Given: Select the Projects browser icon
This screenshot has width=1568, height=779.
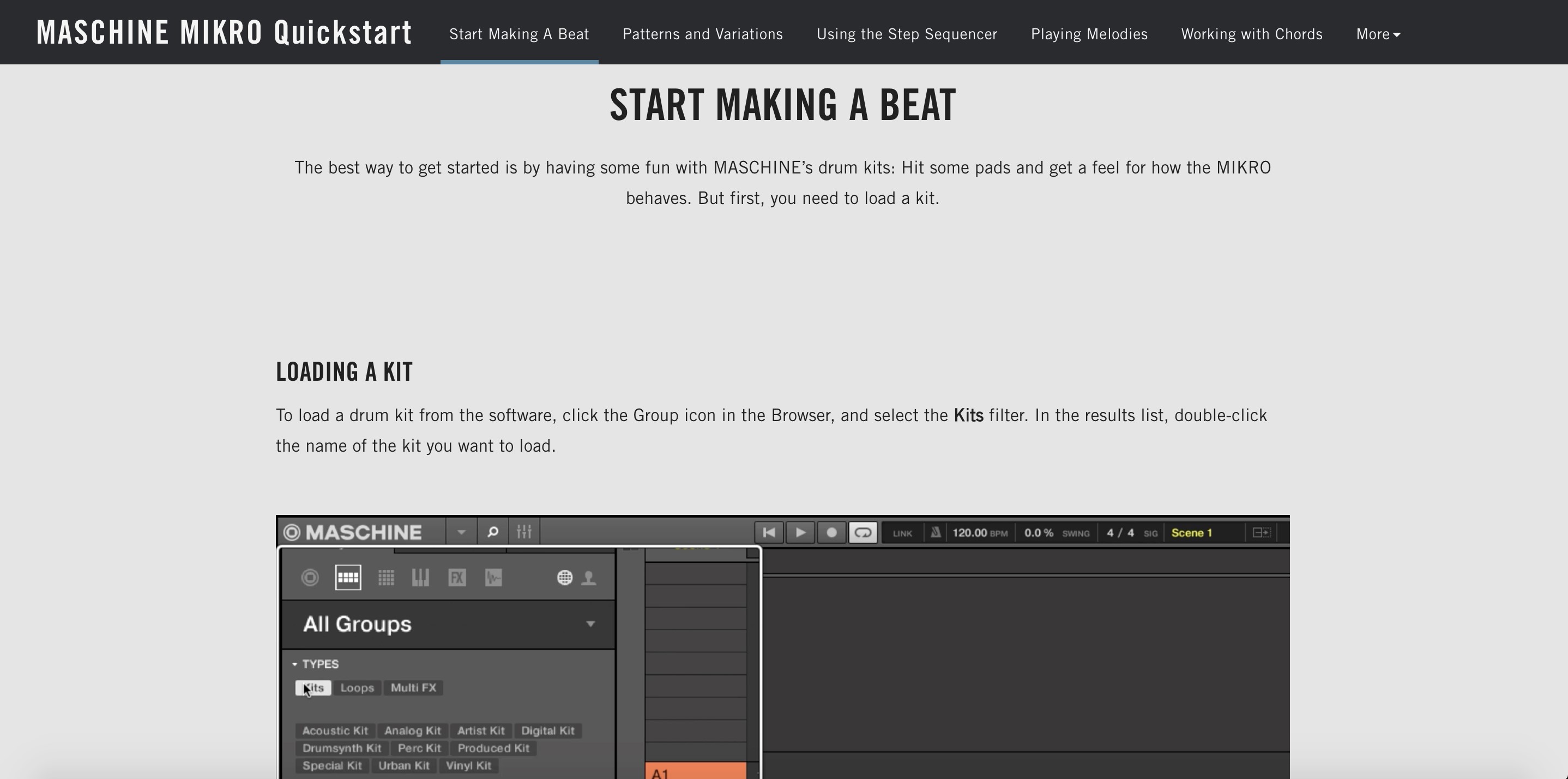Looking at the screenshot, I should [310, 577].
